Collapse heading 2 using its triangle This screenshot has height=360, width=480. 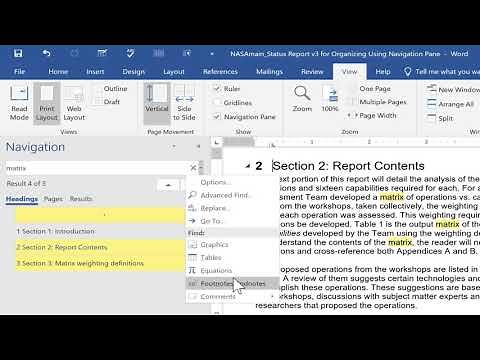coord(247,166)
